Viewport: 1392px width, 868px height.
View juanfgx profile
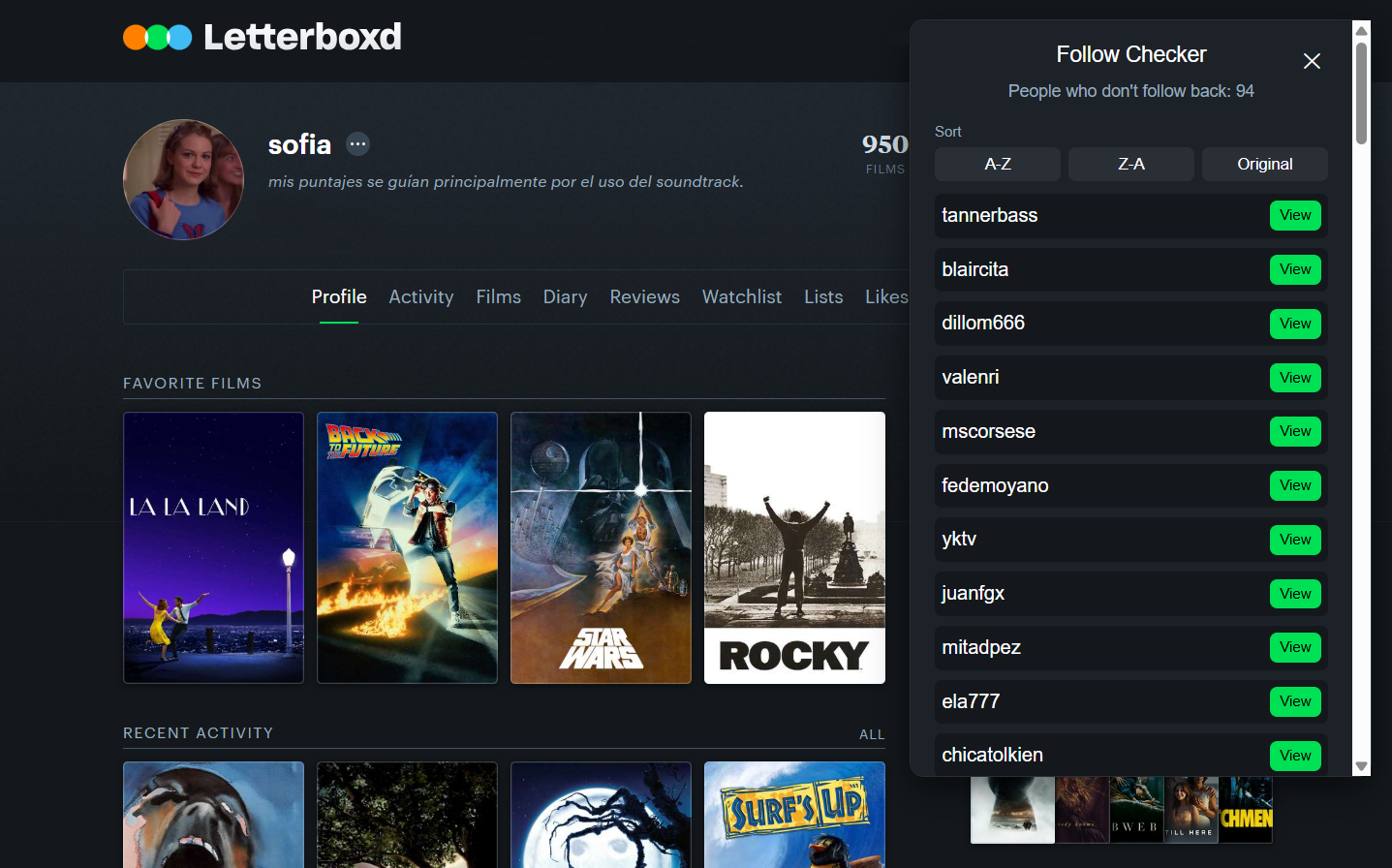click(x=1295, y=594)
